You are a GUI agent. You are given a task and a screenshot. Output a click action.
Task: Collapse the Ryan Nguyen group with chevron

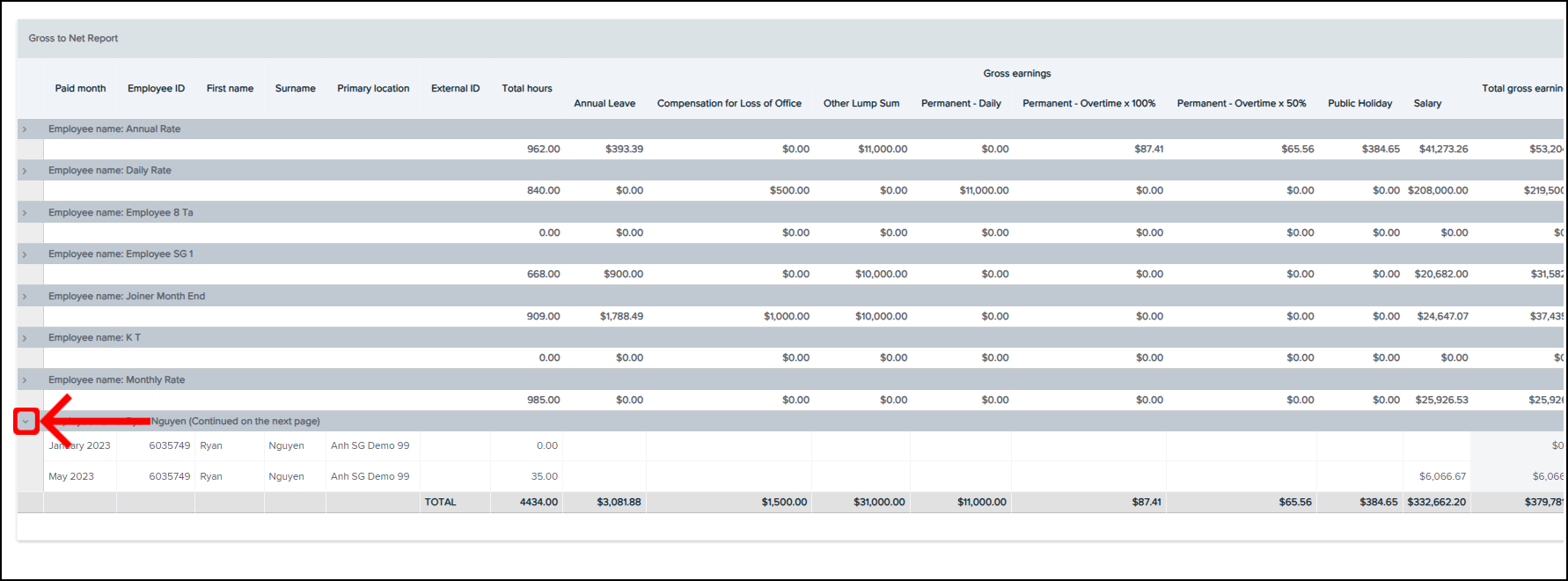click(26, 422)
